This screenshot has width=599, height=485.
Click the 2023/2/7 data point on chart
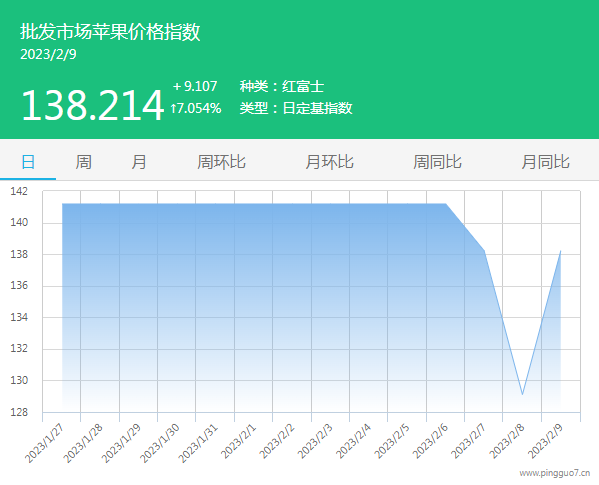(484, 251)
